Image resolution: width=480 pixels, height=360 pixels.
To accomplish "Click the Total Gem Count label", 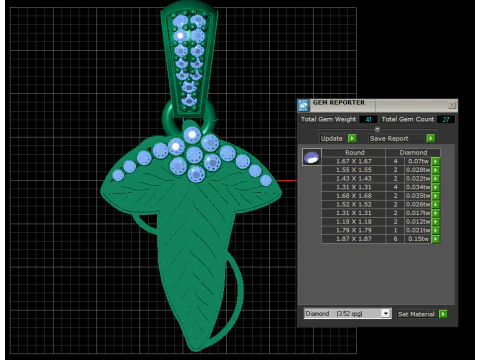I will [408, 119].
